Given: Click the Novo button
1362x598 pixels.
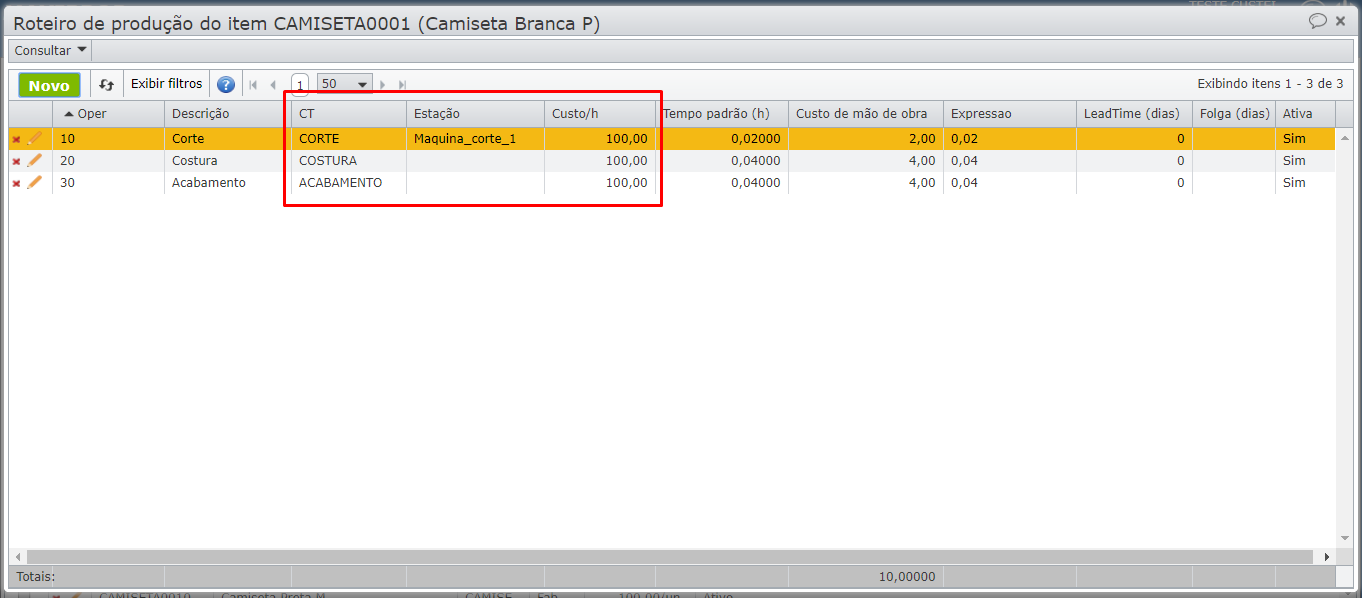Looking at the screenshot, I should pyautogui.click(x=49, y=85).
